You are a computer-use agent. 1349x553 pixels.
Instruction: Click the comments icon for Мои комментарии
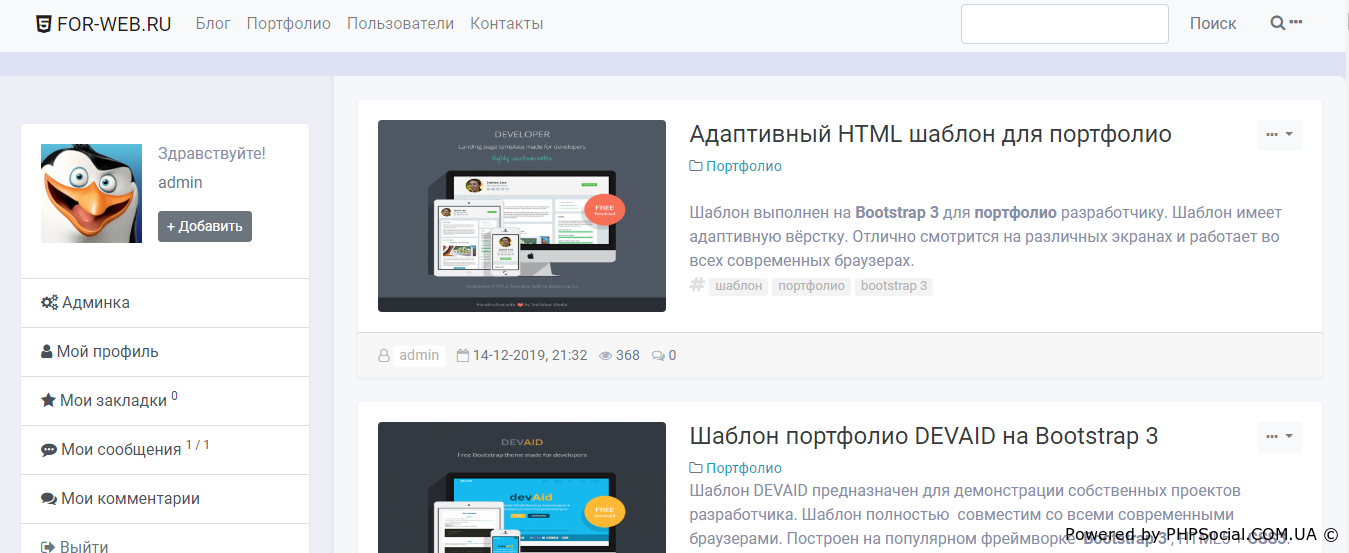point(49,499)
